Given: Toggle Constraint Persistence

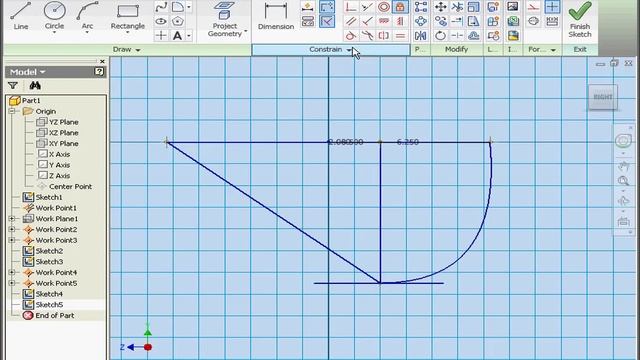Looking at the screenshot, I should pyautogui.click(x=327, y=21).
